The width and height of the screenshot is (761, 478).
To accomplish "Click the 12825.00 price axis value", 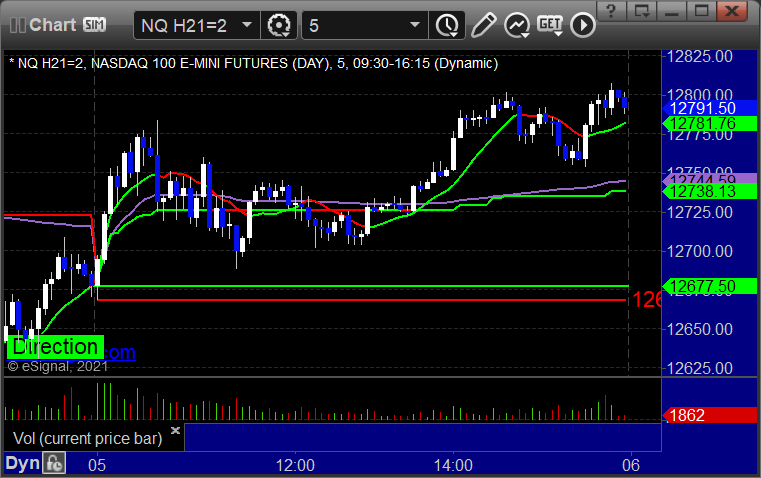I will pos(700,56).
